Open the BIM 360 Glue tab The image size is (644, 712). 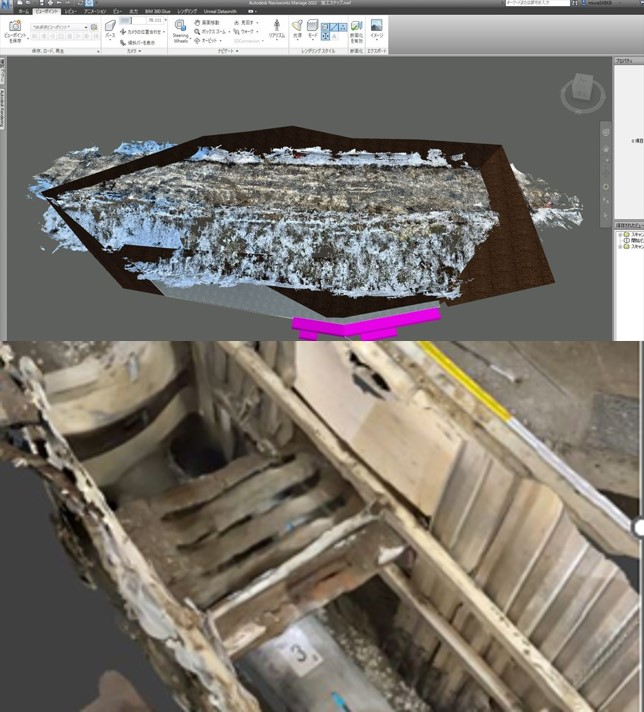158,11
